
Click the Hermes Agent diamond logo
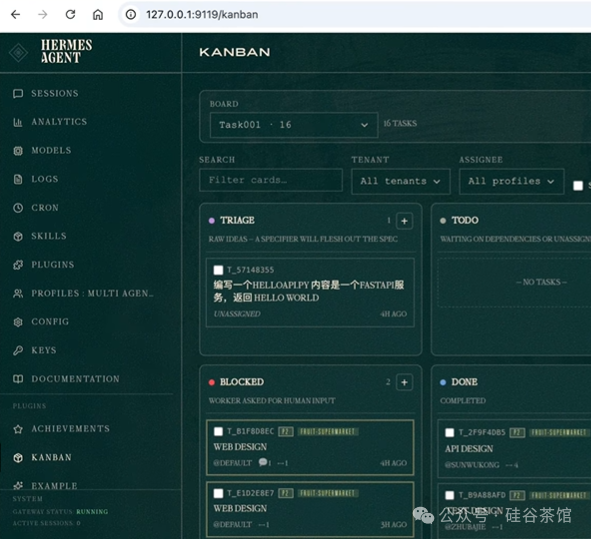point(18,52)
